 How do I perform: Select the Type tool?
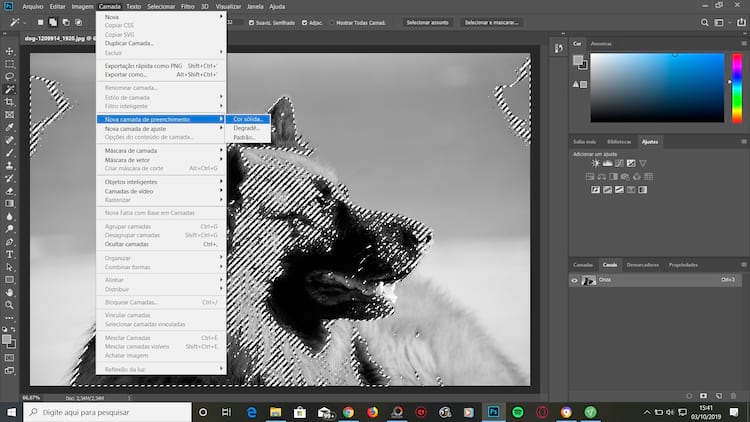pyautogui.click(x=9, y=255)
